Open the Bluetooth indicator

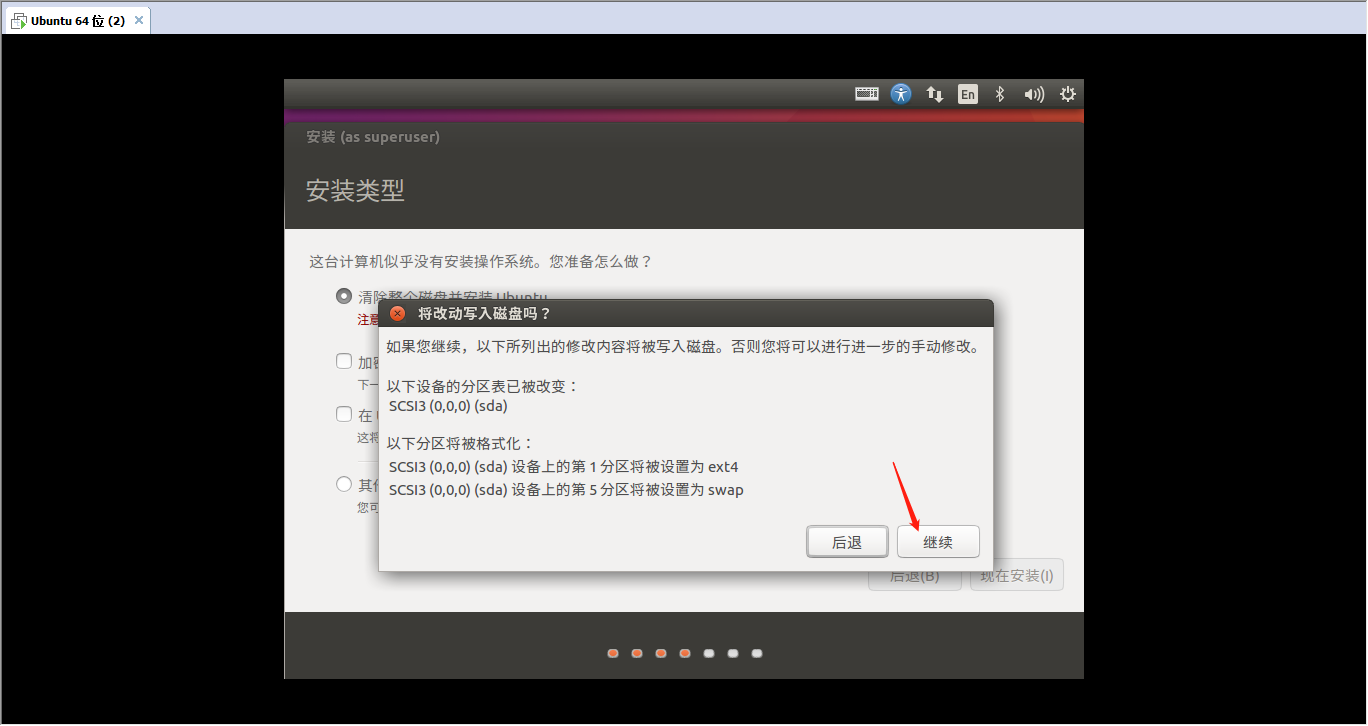(999, 94)
